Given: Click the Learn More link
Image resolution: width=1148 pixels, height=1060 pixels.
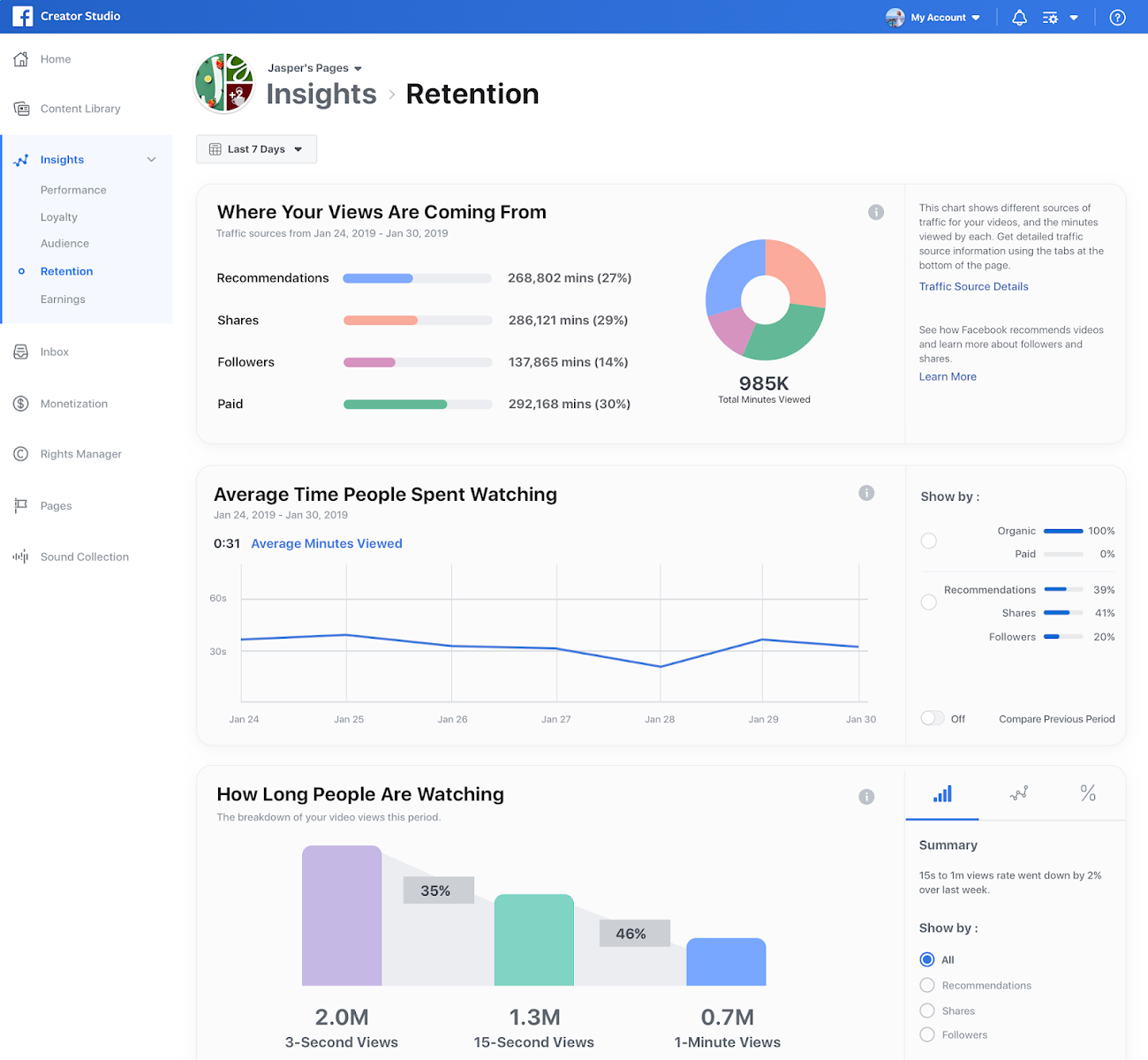Looking at the screenshot, I should [948, 376].
